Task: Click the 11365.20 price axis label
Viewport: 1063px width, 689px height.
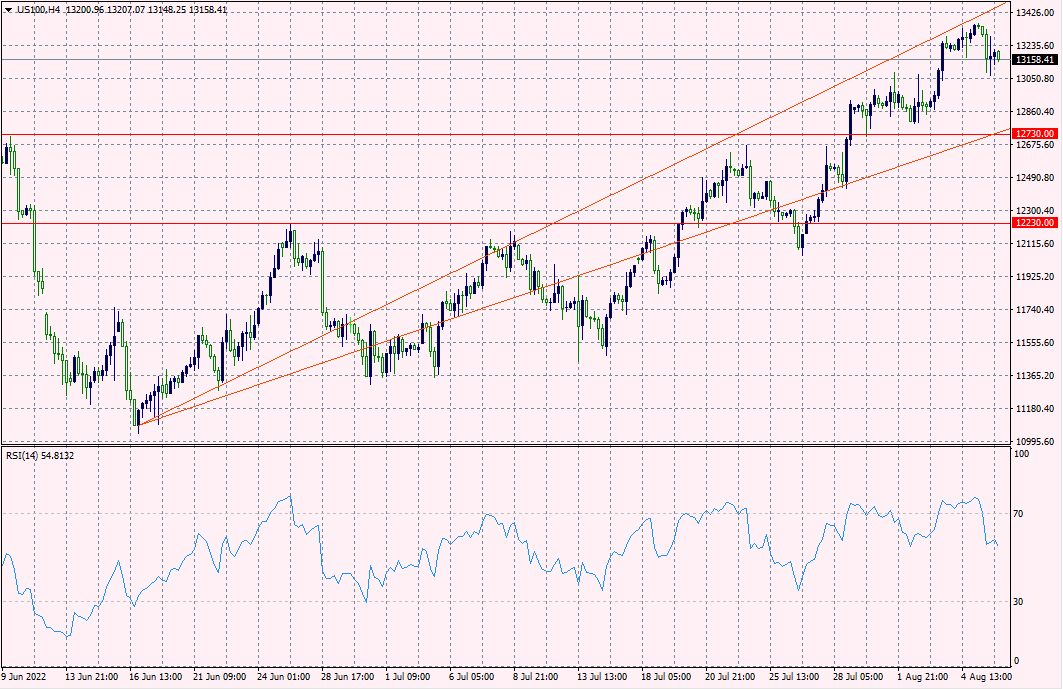Action: pyautogui.click(x=1035, y=375)
